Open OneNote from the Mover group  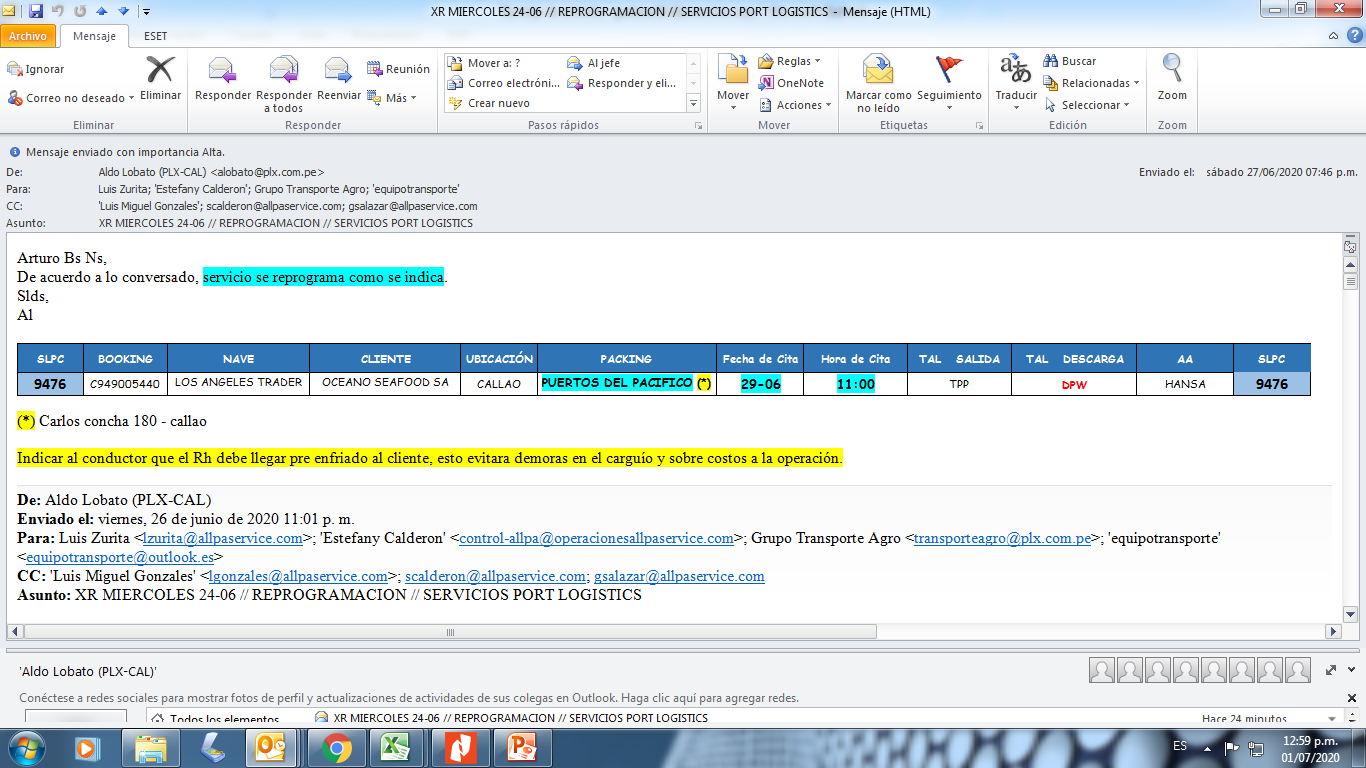pos(791,83)
